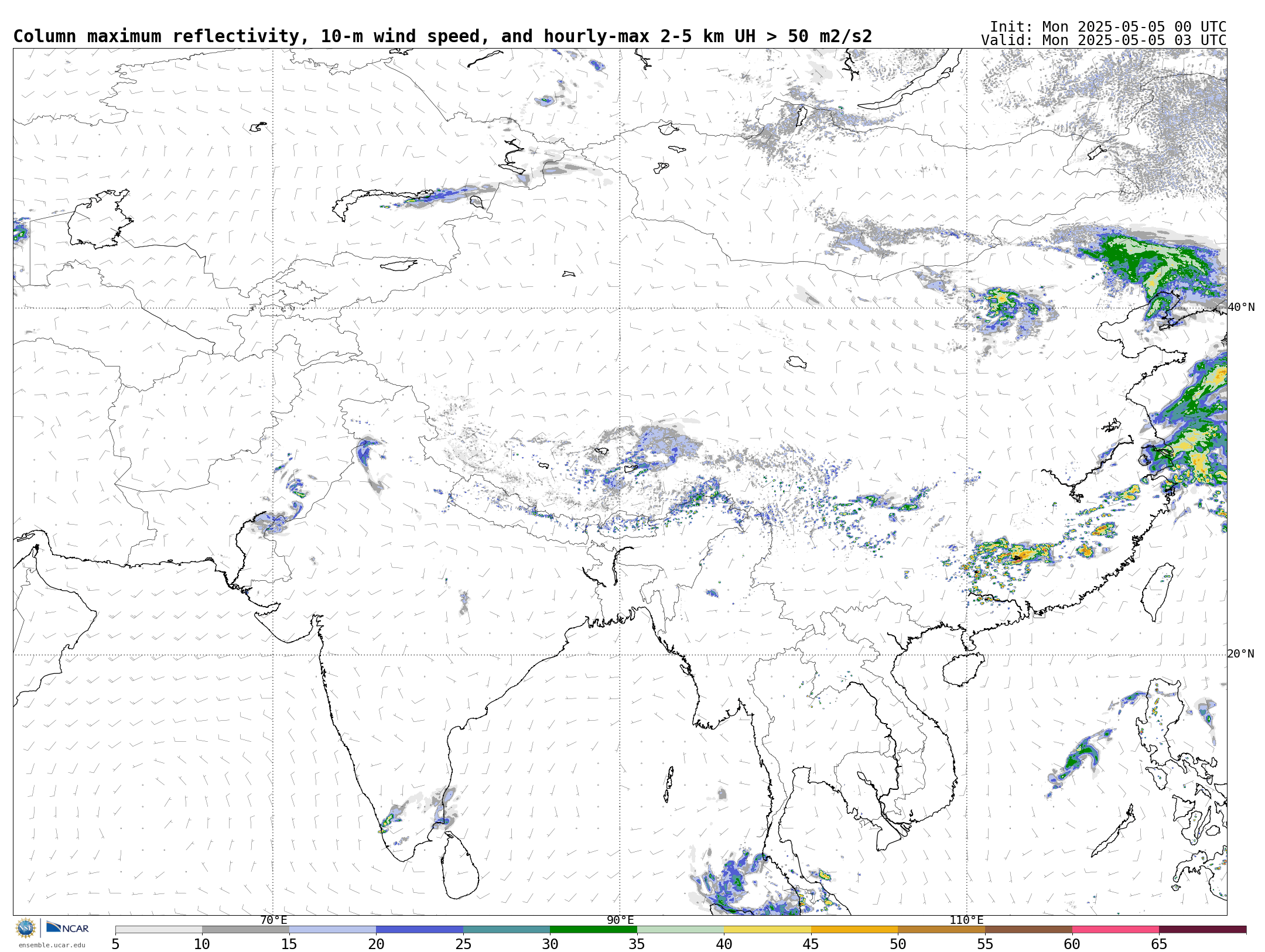Click the green 30-35 colorbar segment
Image resolution: width=1265 pixels, height=952 pixels.
593,930
